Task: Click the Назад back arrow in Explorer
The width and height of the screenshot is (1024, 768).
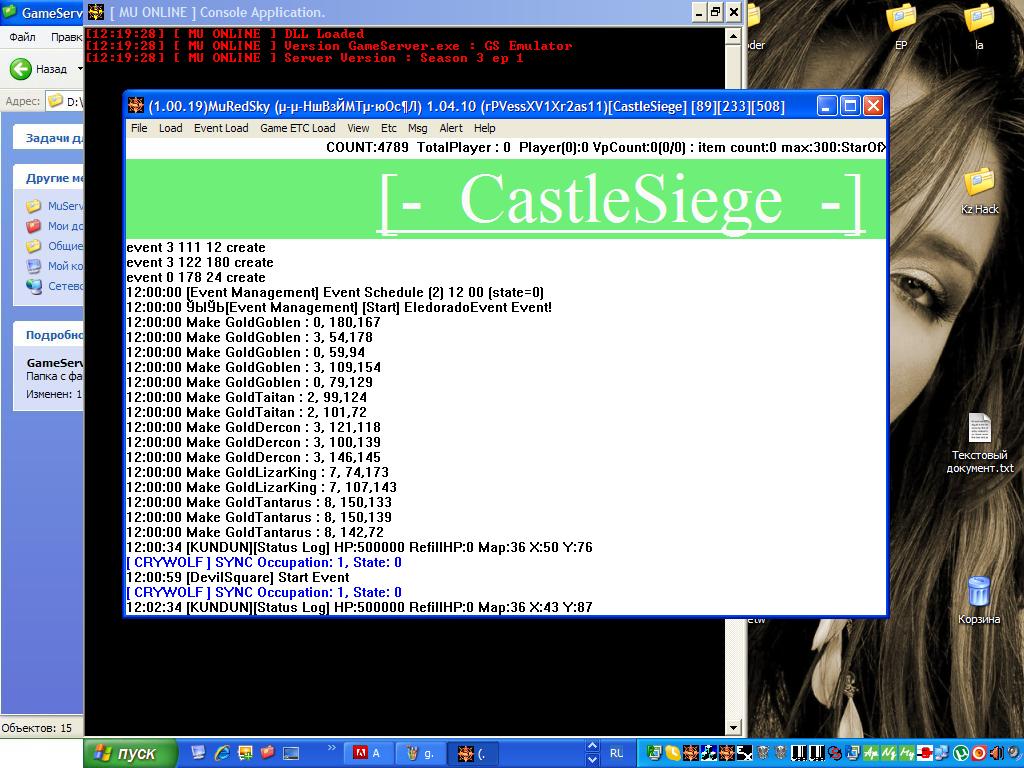Action: [x=21, y=69]
